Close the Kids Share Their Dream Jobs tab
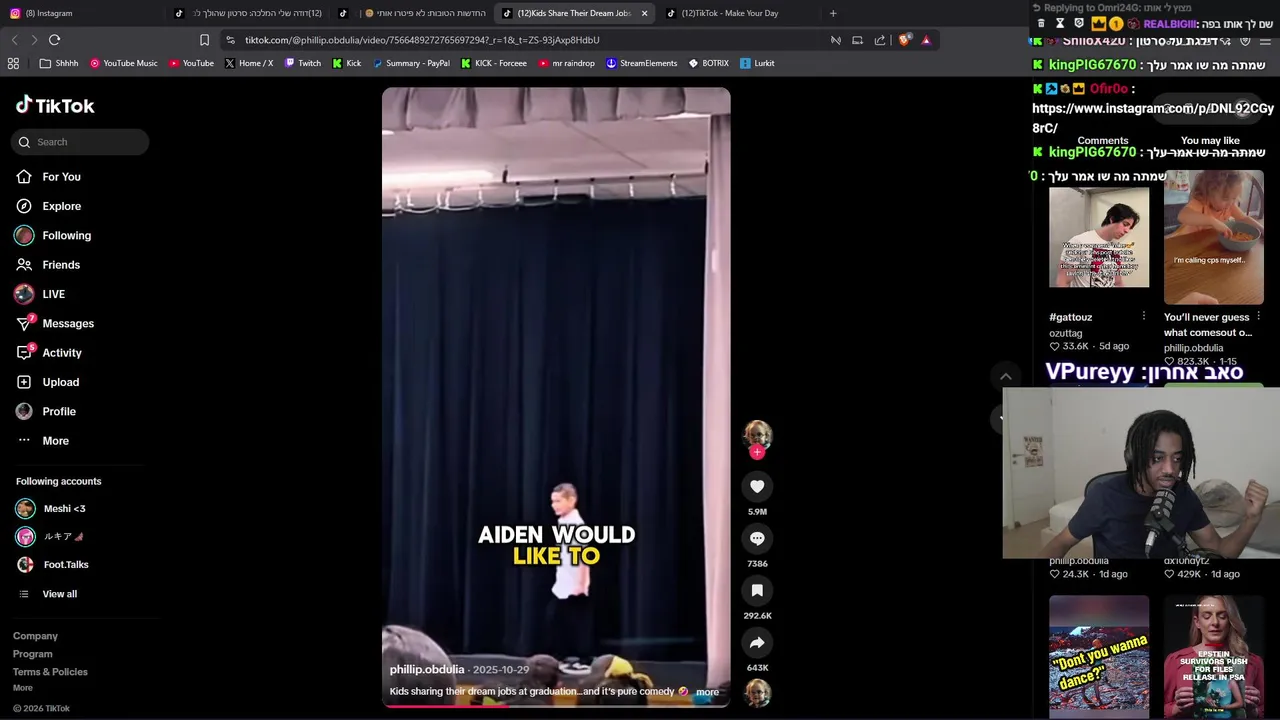This screenshot has height=720, width=1280. (644, 13)
